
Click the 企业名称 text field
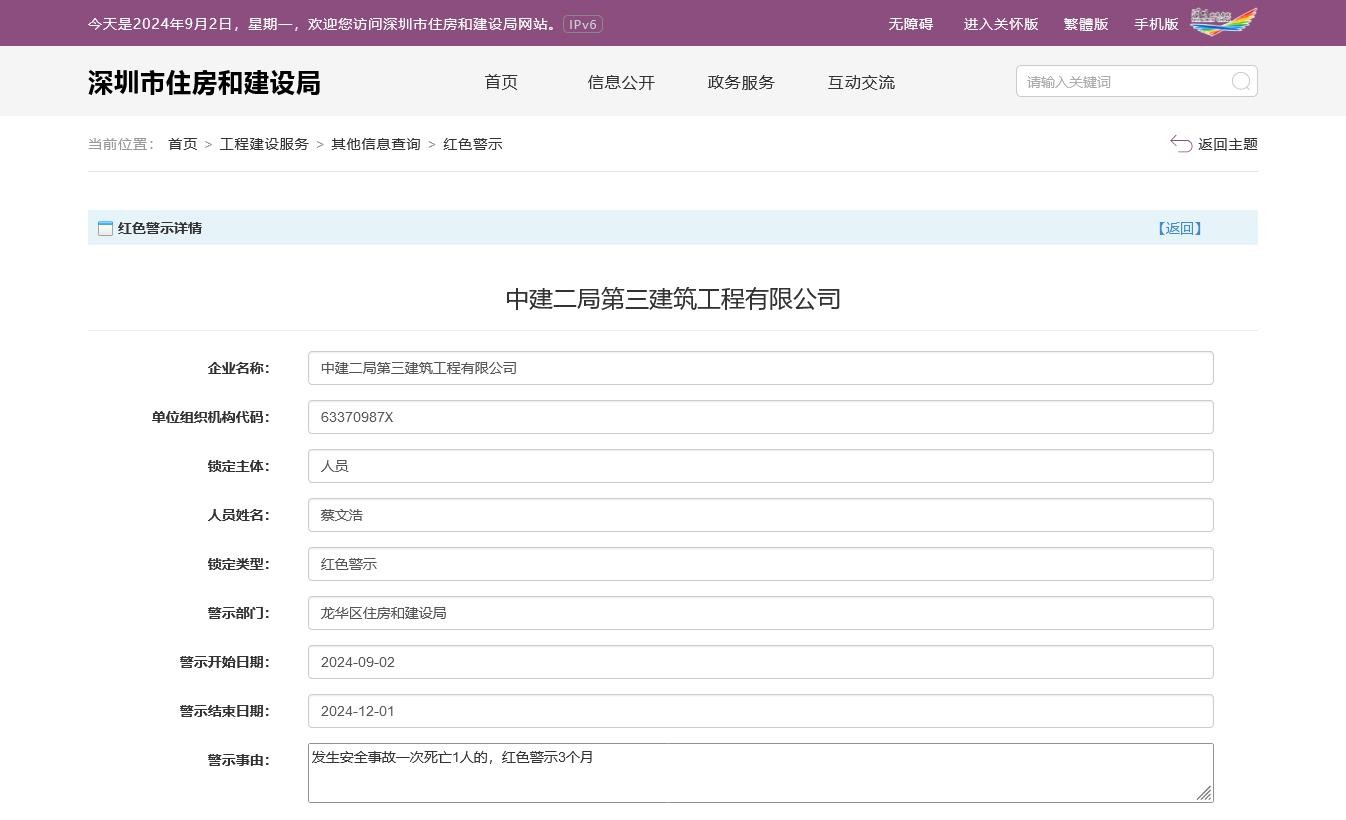[760, 368]
